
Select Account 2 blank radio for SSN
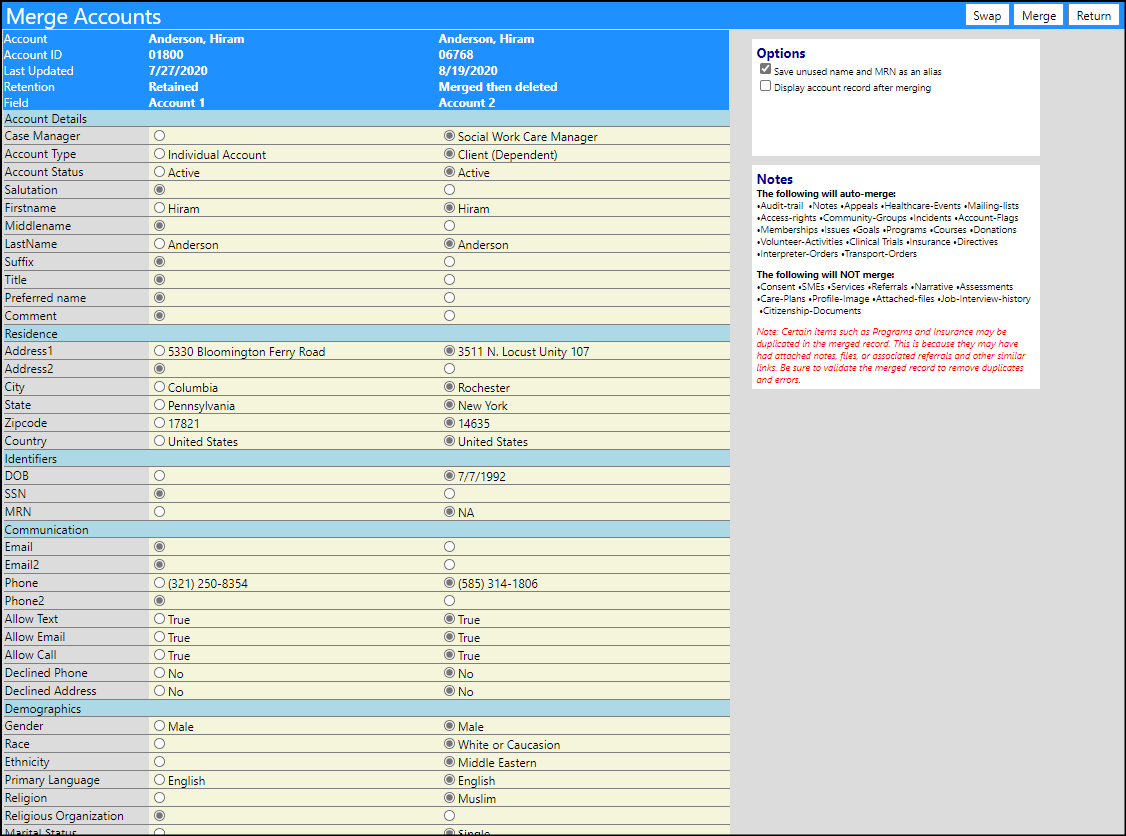point(450,493)
